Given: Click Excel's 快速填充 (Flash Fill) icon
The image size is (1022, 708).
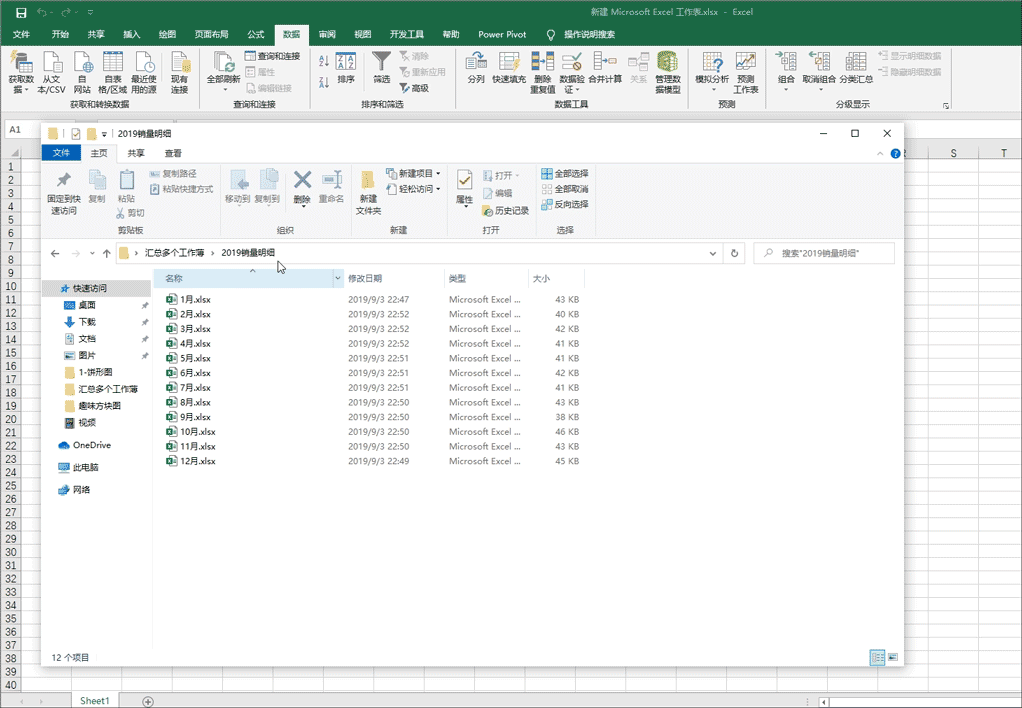Looking at the screenshot, I should [509, 63].
